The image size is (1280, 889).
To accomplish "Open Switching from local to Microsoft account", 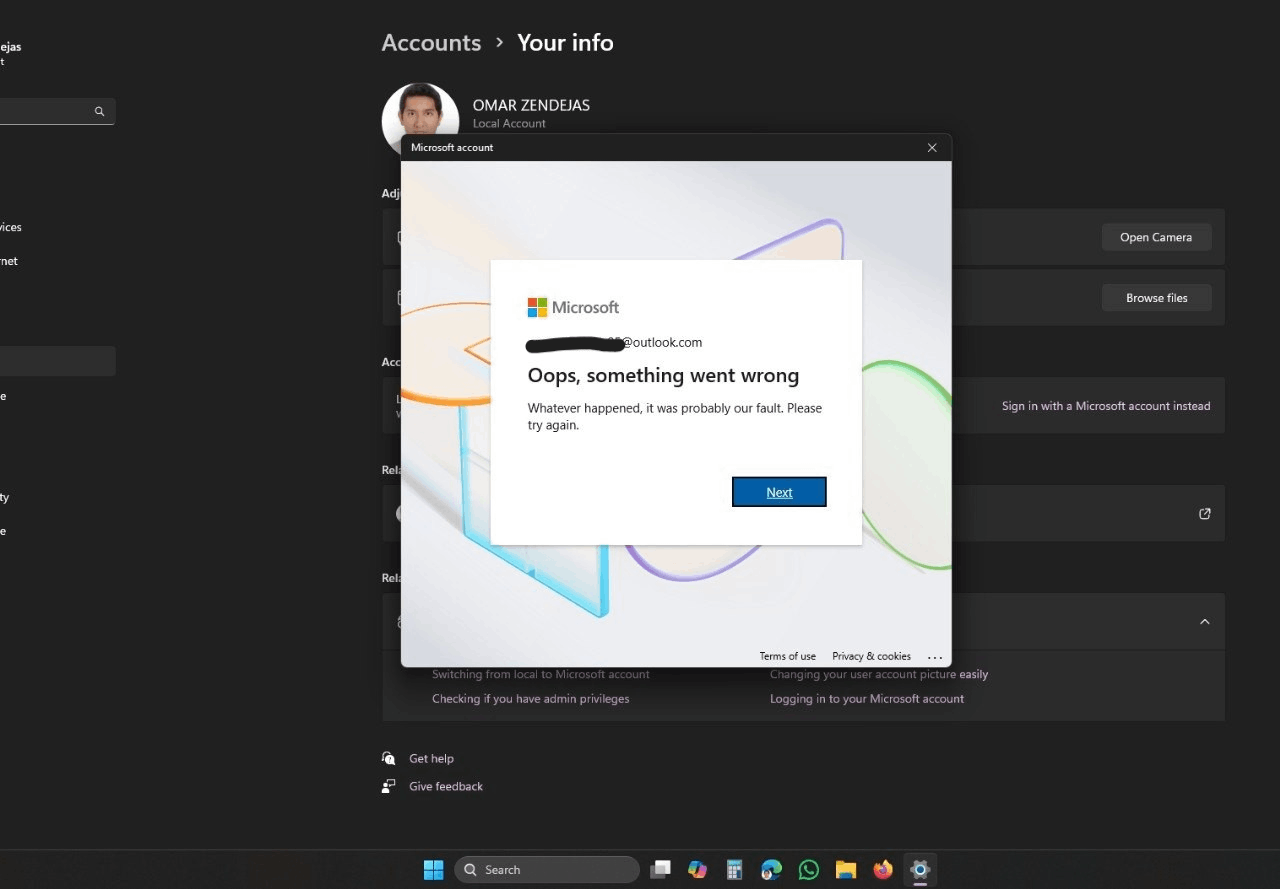I will [541, 675].
